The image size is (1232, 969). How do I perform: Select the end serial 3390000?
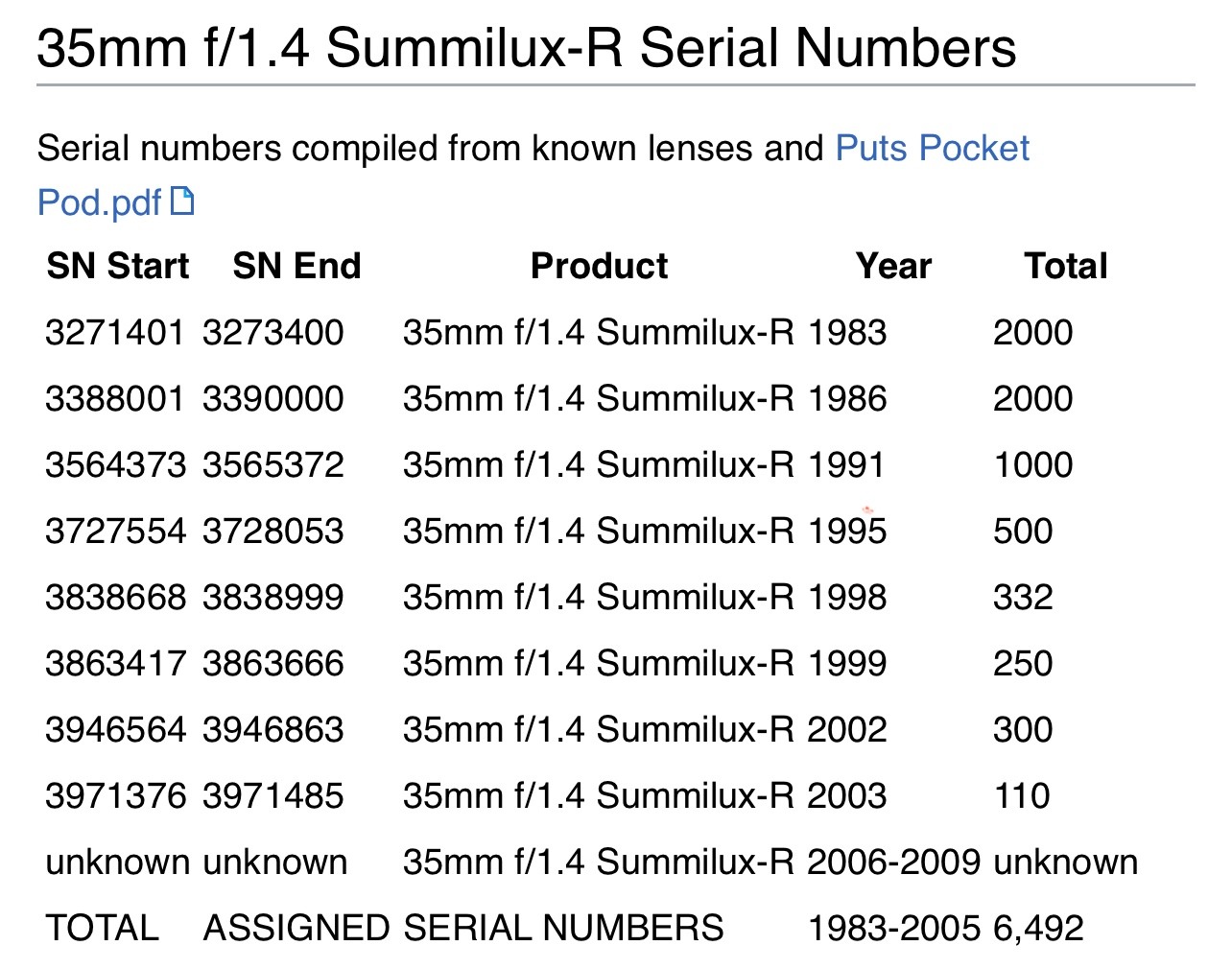[x=272, y=399]
